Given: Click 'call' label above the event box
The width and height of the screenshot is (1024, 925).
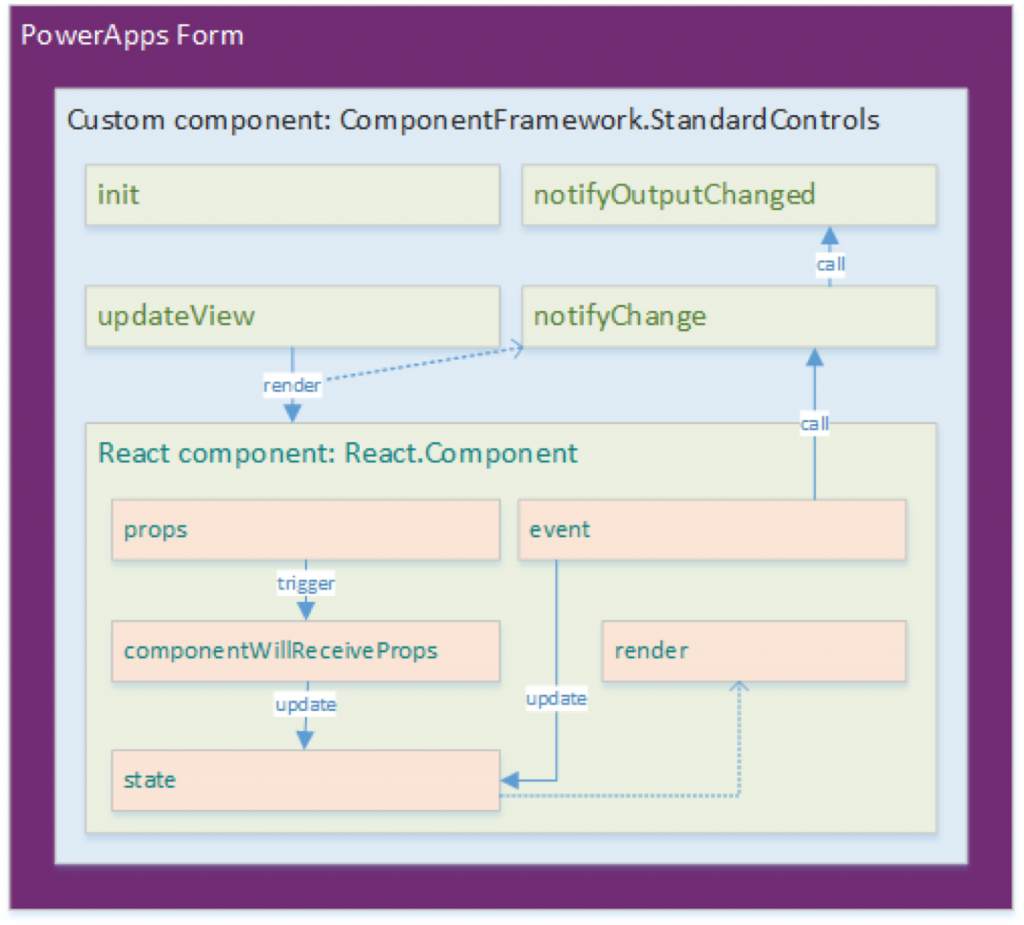Looking at the screenshot, I should [x=815, y=424].
